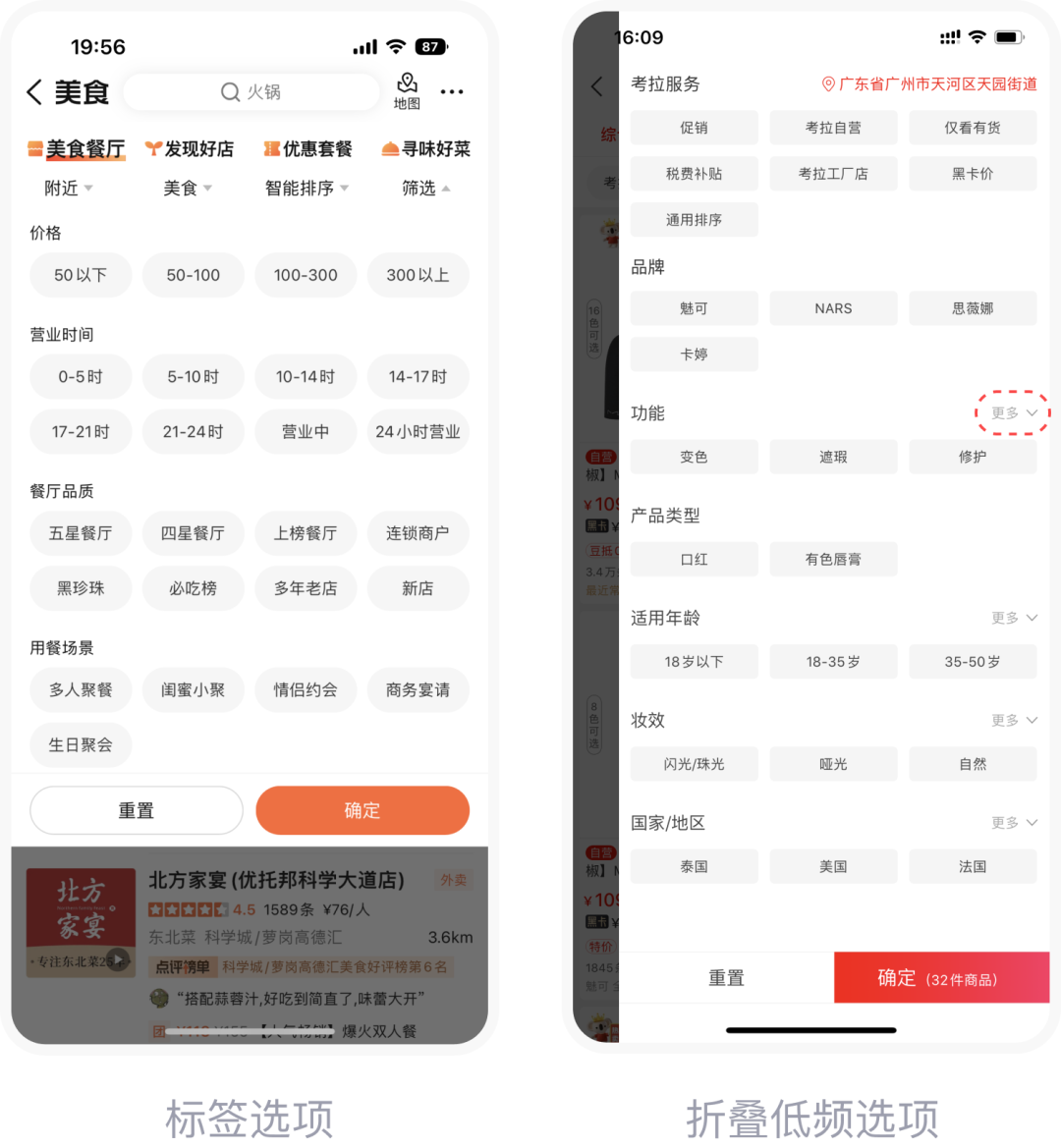Select the 必吃榜 tag

(194, 588)
